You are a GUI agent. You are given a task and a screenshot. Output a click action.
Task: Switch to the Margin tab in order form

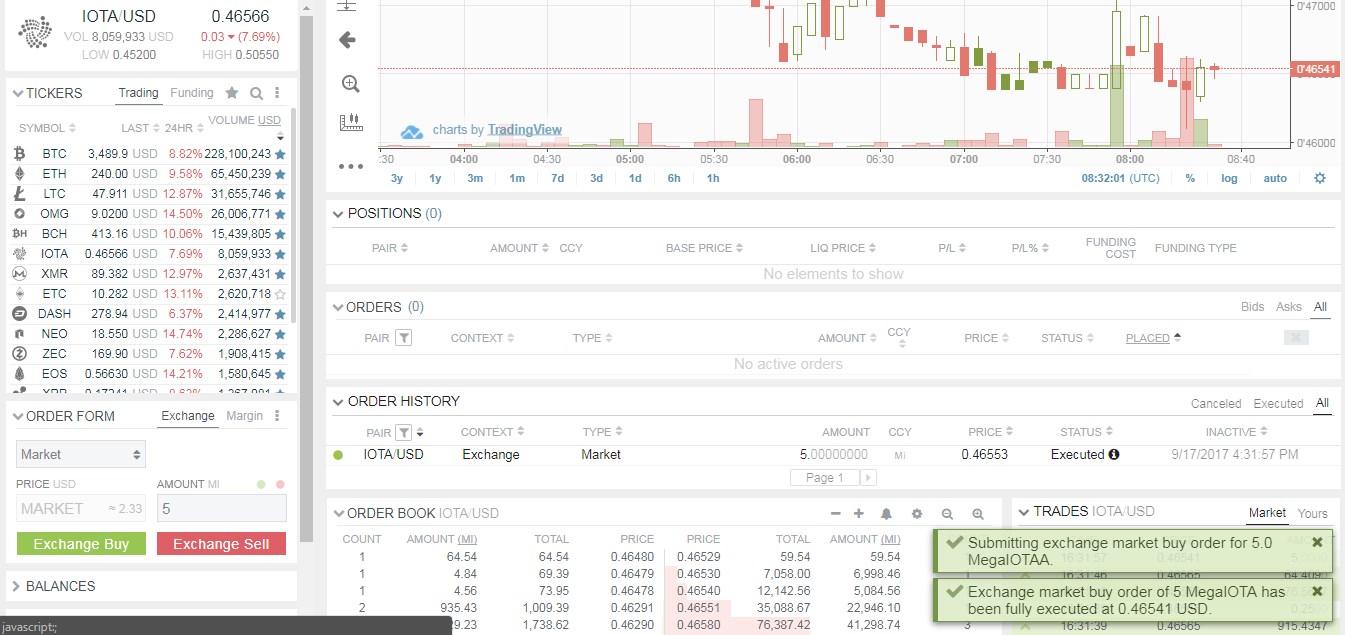(x=243, y=414)
